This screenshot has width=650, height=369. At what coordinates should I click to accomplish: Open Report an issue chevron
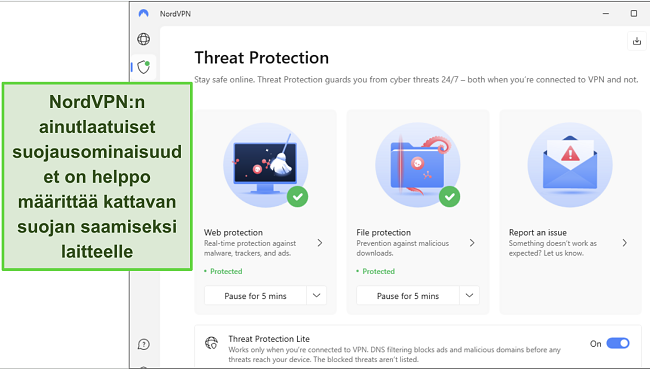[x=624, y=243]
